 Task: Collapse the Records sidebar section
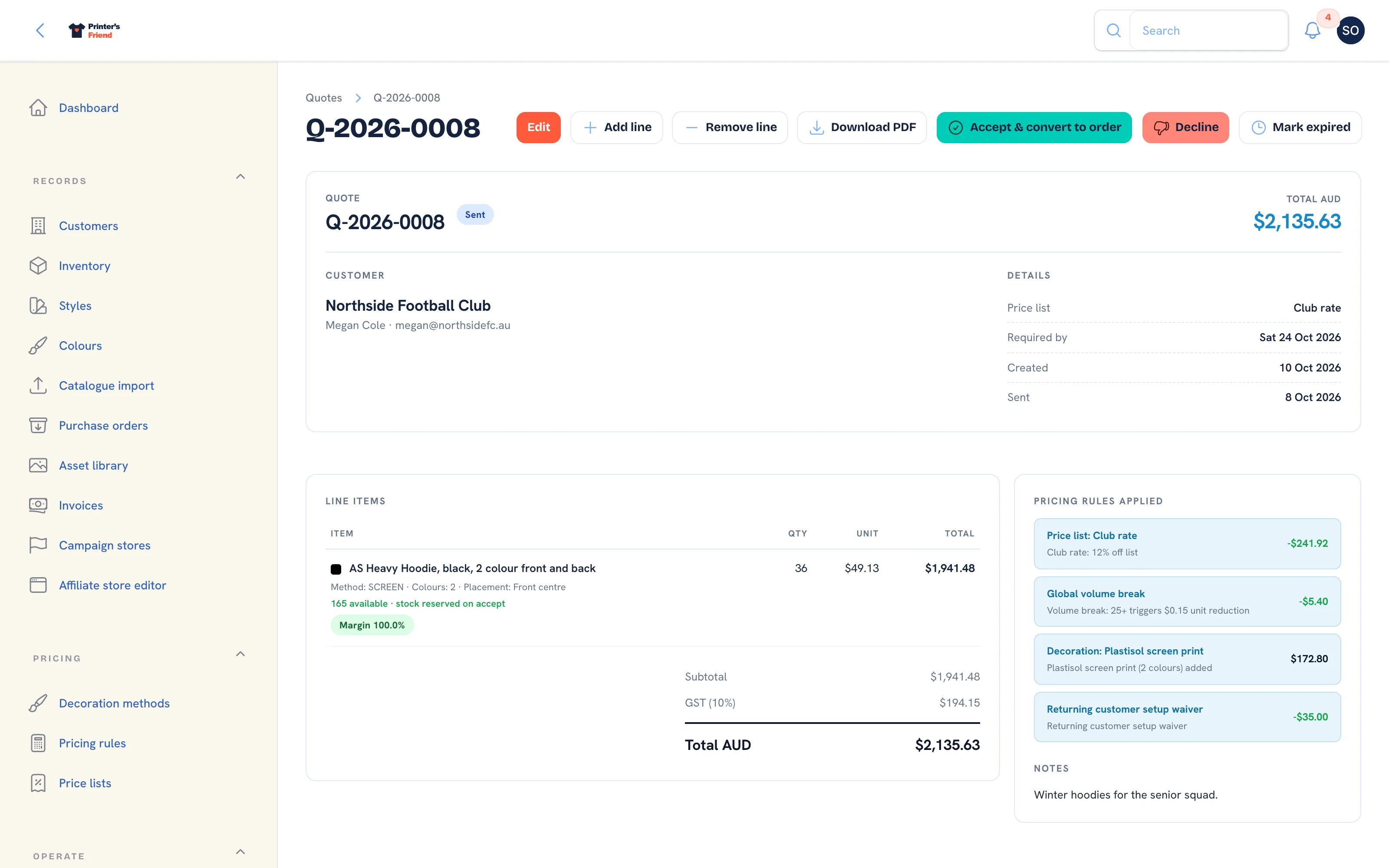[240, 177]
